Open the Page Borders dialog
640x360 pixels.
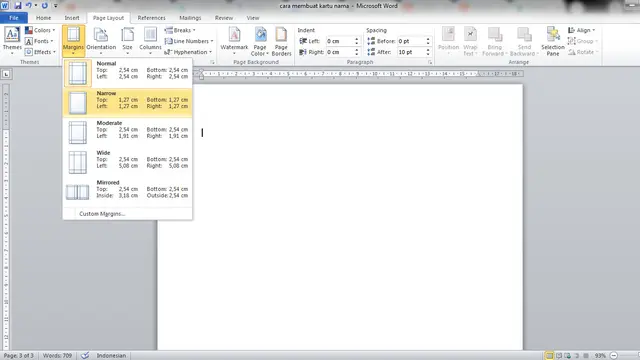pyautogui.click(x=281, y=41)
